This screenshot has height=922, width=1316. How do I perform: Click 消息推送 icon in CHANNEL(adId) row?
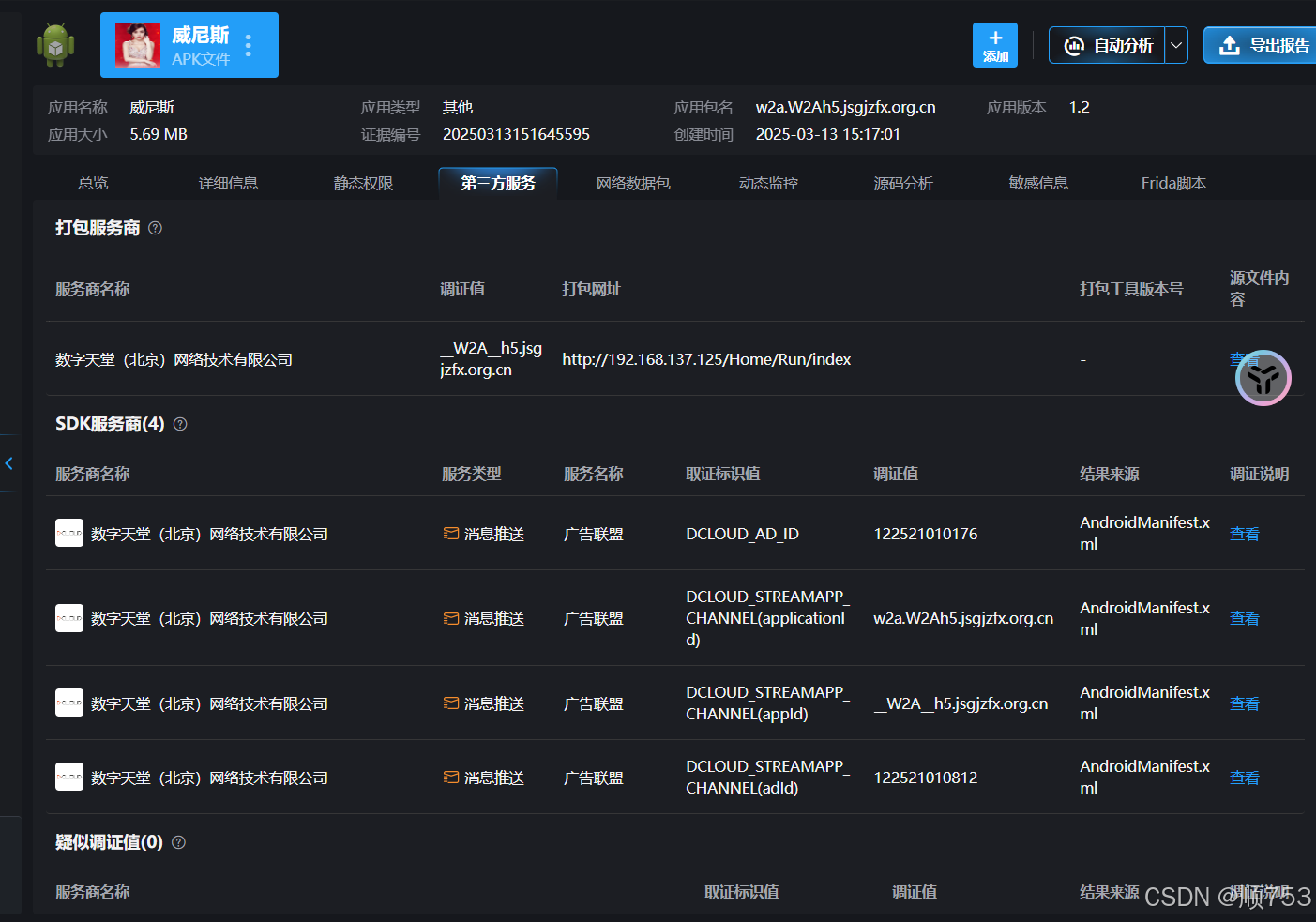click(451, 778)
